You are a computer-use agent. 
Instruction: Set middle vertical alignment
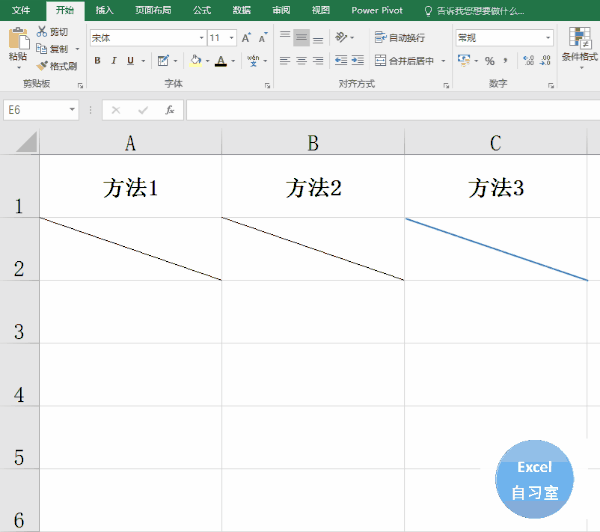[302, 38]
